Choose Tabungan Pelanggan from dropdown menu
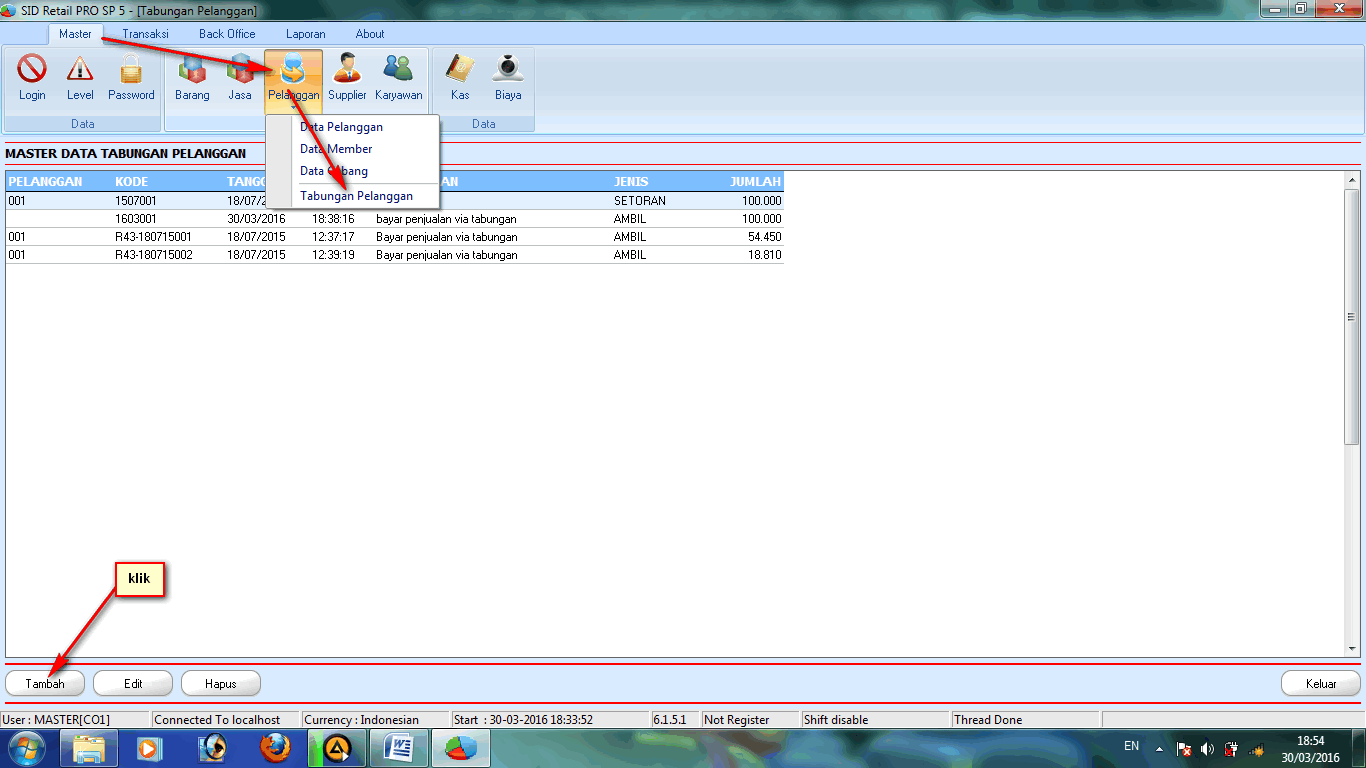Screen dimensions: 1366x768 (356, 196)
